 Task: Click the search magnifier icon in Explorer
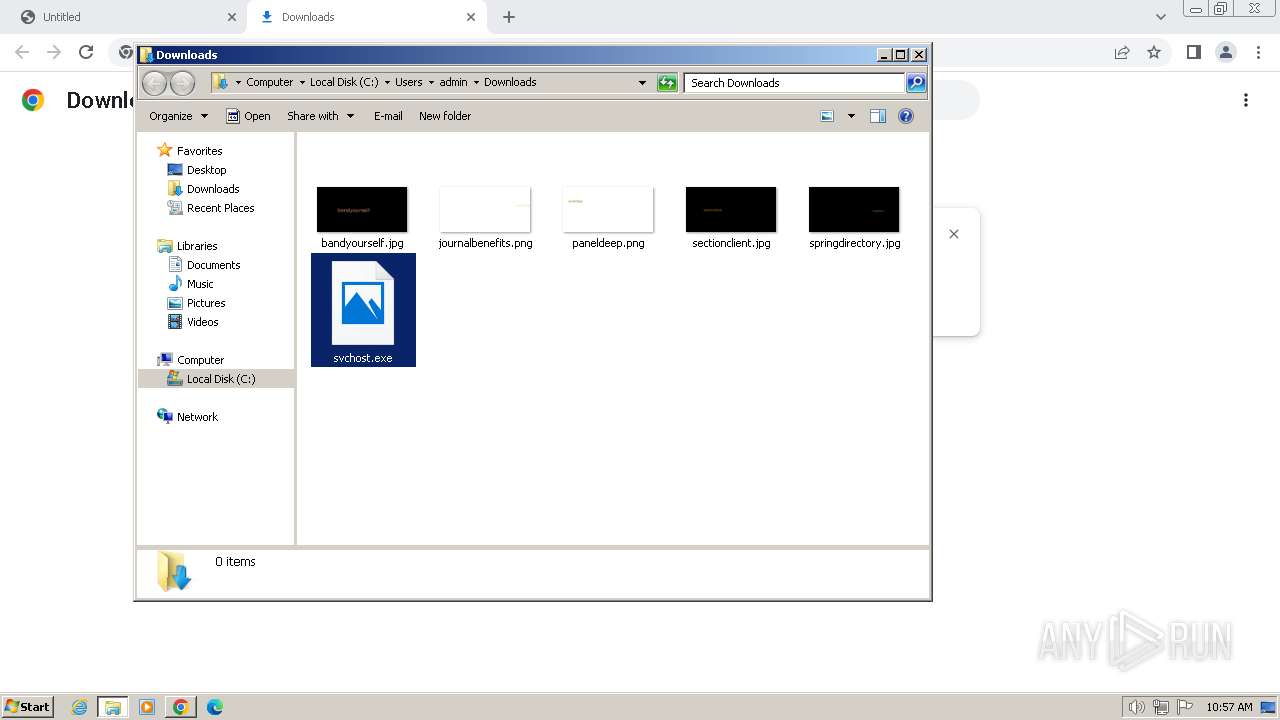tap(916, 83)
